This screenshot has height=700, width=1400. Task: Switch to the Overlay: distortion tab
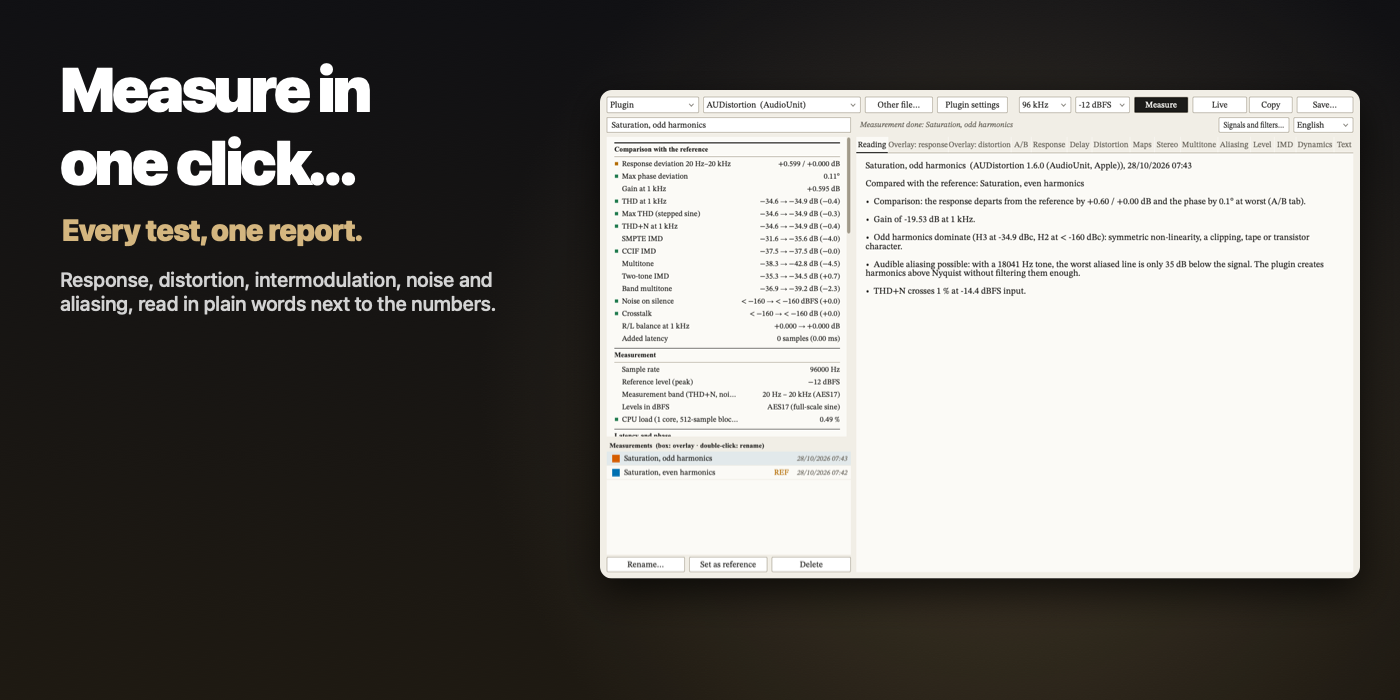(x=979, y=145)
